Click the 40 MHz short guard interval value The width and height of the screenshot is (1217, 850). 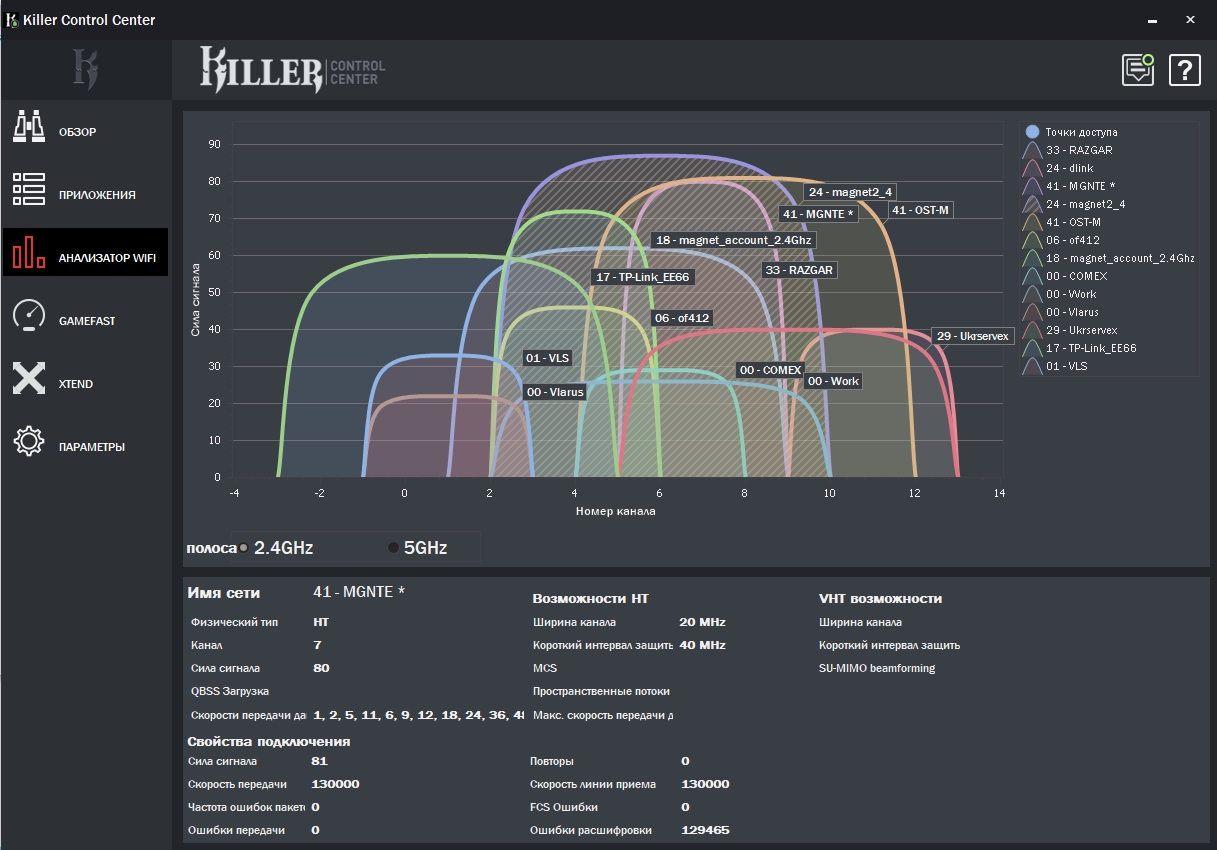(x=702, y=645)
